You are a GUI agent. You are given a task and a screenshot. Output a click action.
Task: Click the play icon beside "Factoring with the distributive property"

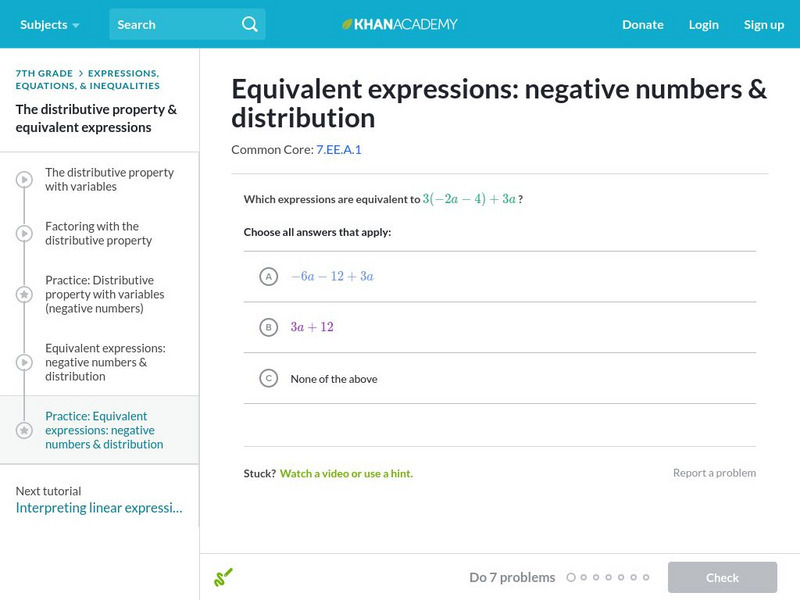[24, 234]
